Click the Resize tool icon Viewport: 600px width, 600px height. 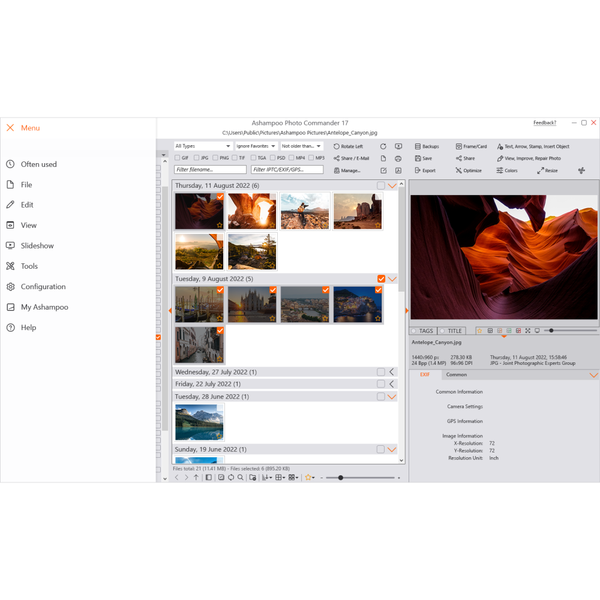540,171
